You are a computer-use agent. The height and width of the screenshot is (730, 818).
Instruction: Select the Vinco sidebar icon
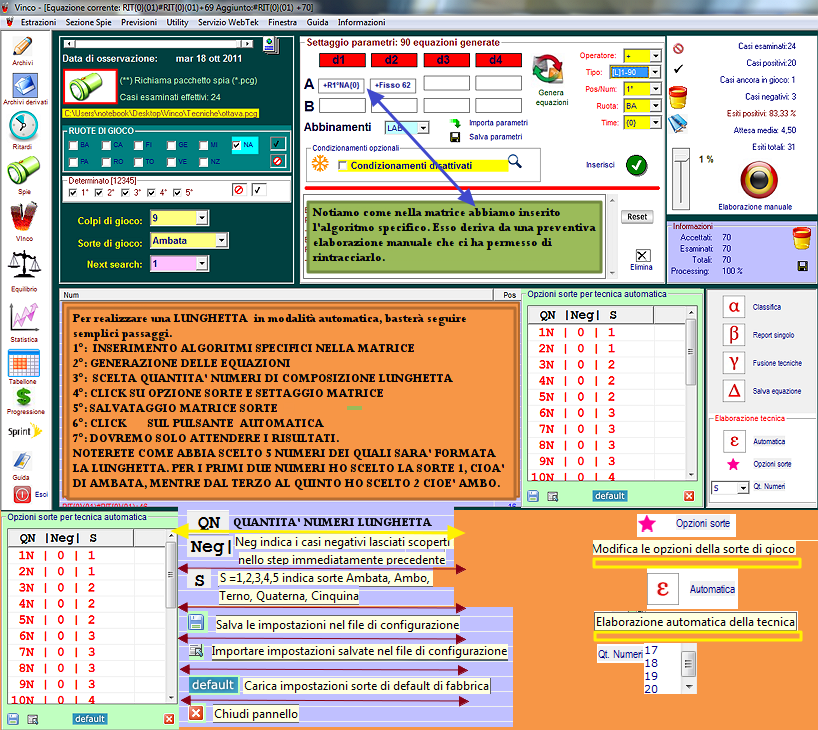[x=24, y=217]
